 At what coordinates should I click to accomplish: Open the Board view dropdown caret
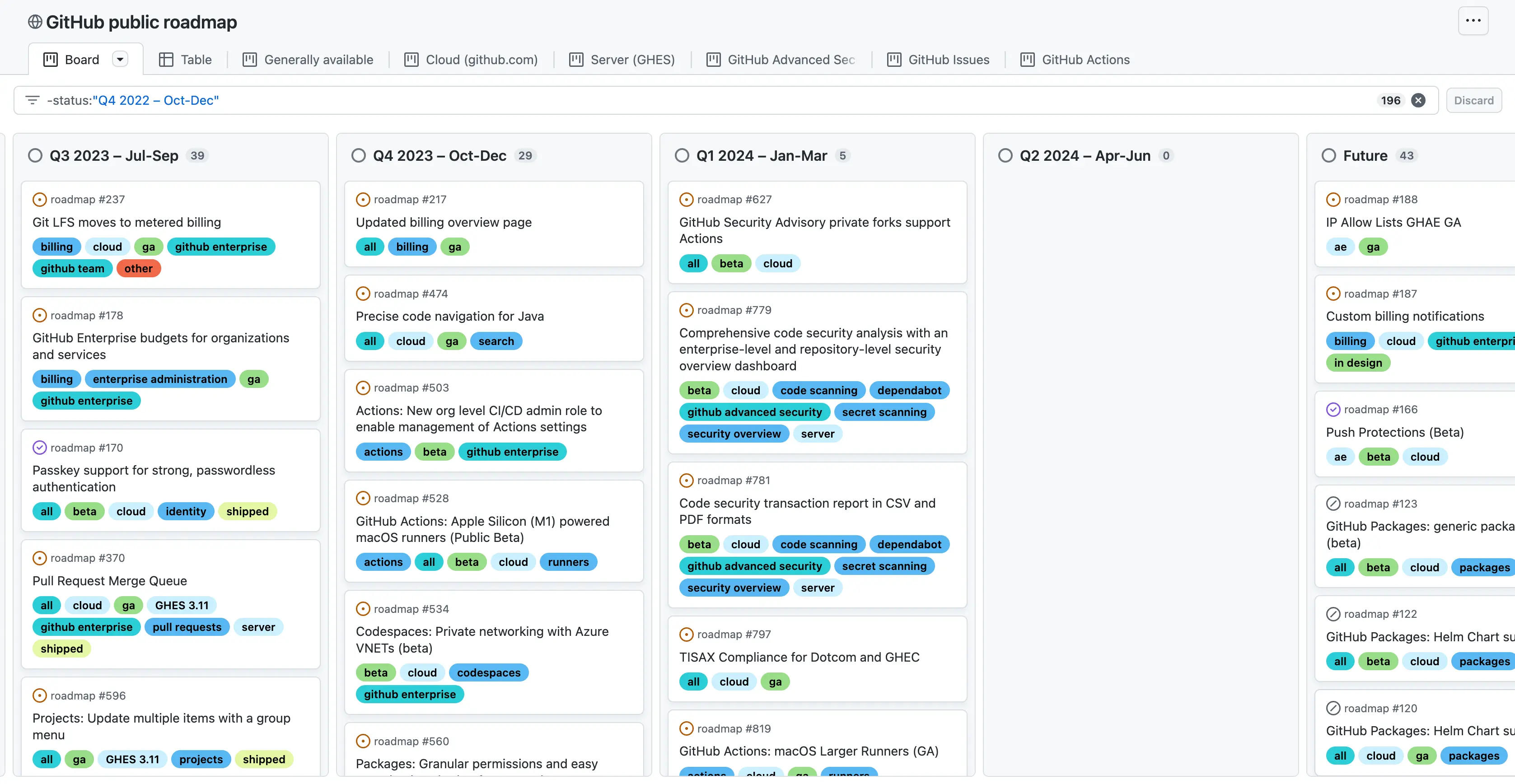pyautogui.click(x=121, y=59)
